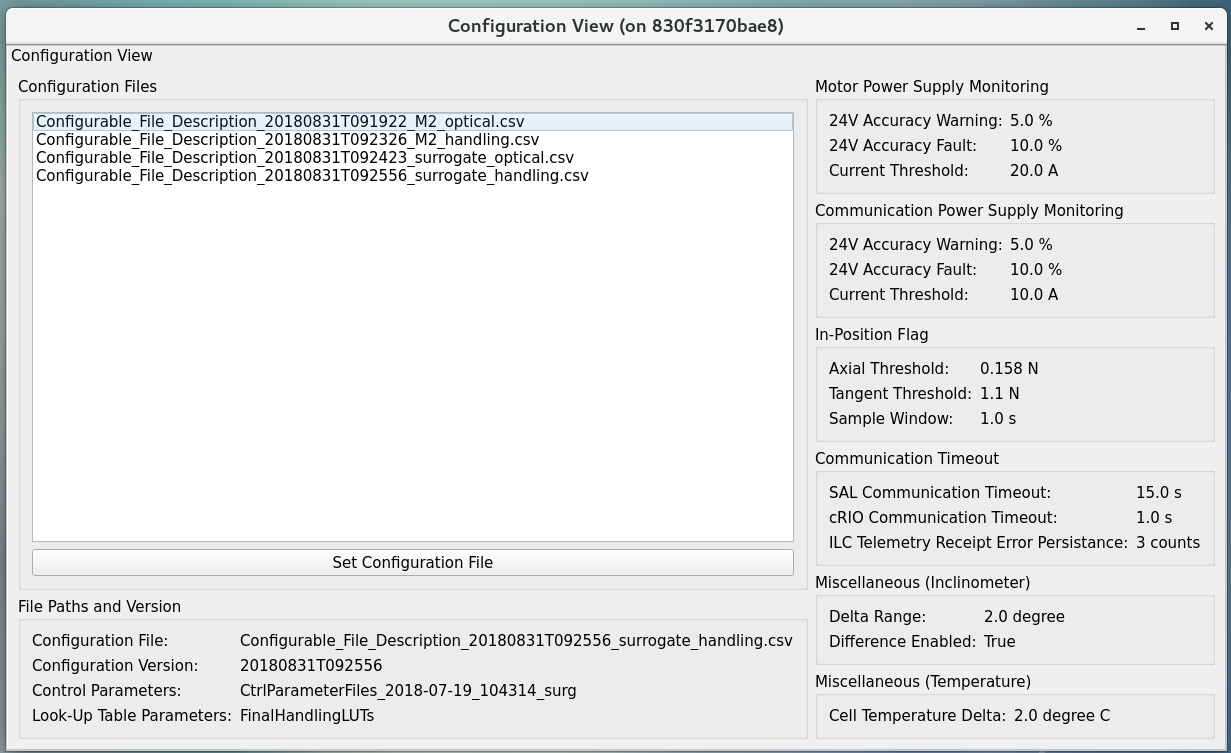Click the CtrlParameterFiles control parameters value

tap(408, 690)
